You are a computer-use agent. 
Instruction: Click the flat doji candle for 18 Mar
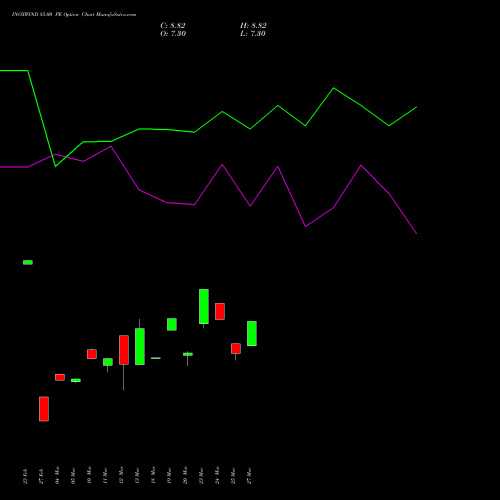pyautogui.click(x=156, y=358)
